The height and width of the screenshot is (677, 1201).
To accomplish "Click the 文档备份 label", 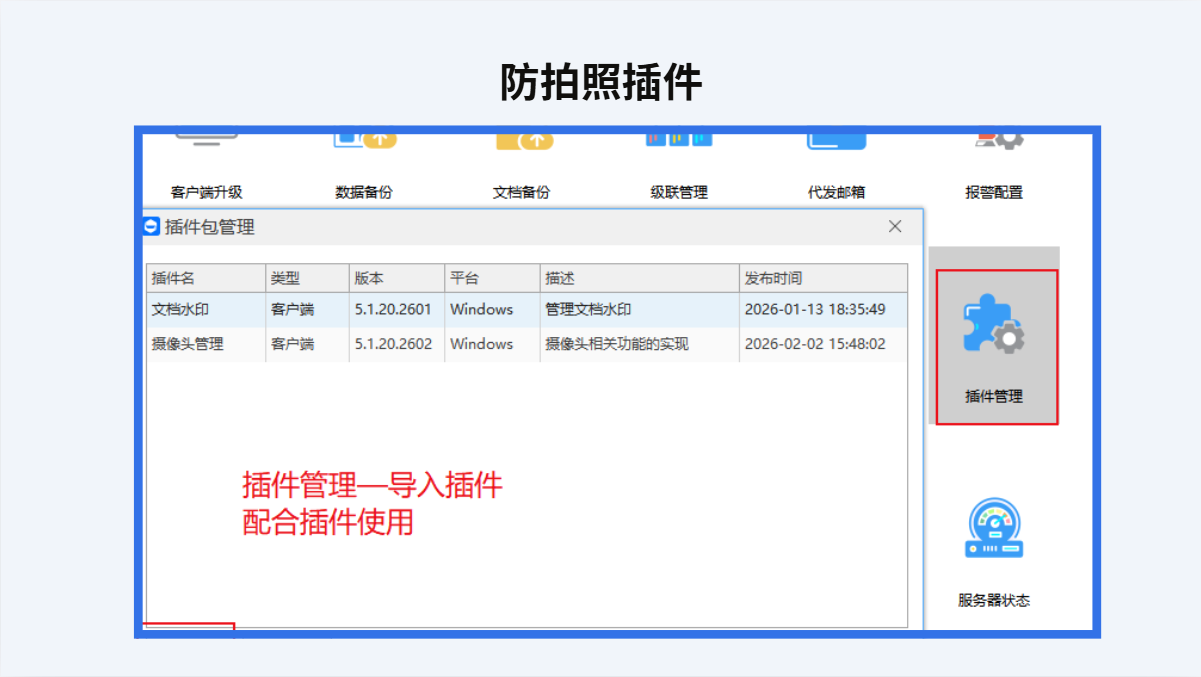I will coord(521,192).
